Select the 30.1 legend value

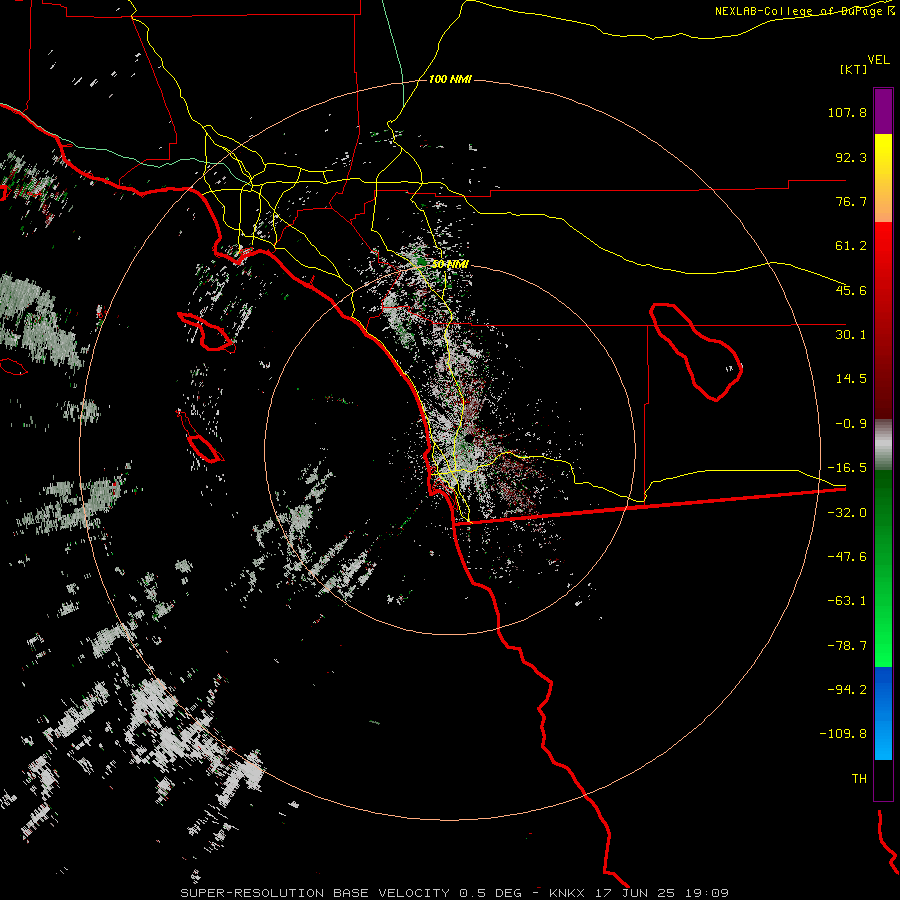point(851,335)
